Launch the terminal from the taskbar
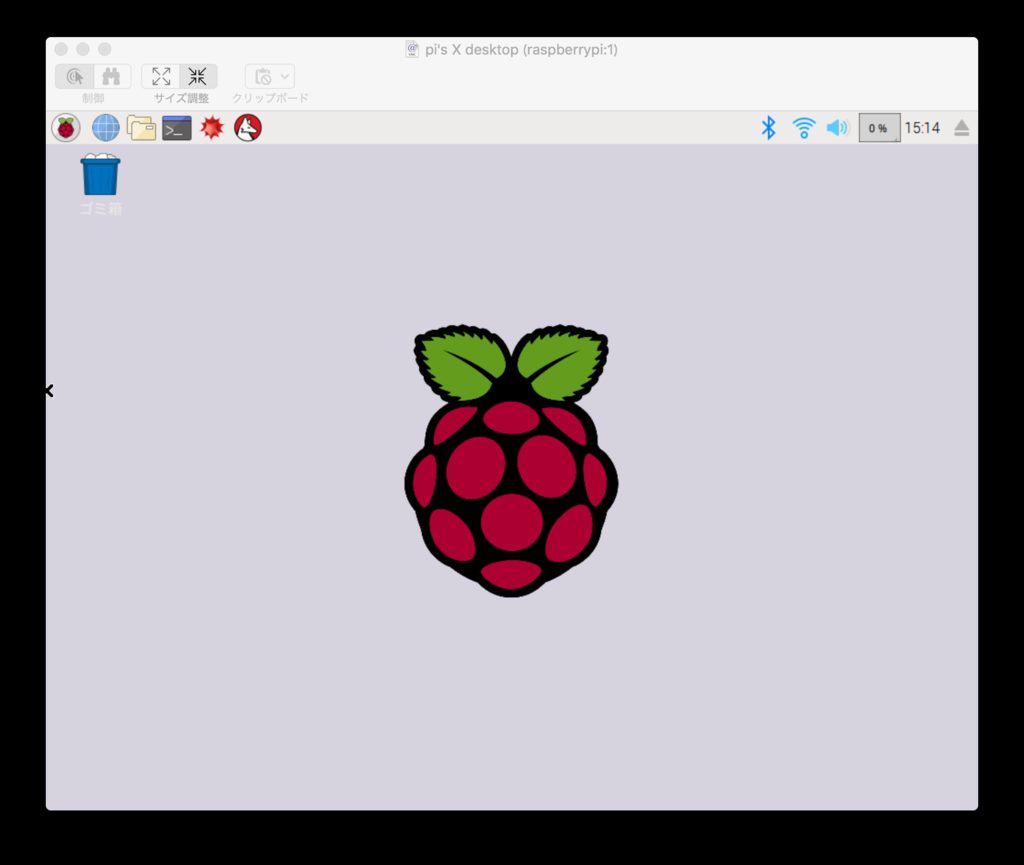This screenshot has height=865, width=1024. pos(177,129)
